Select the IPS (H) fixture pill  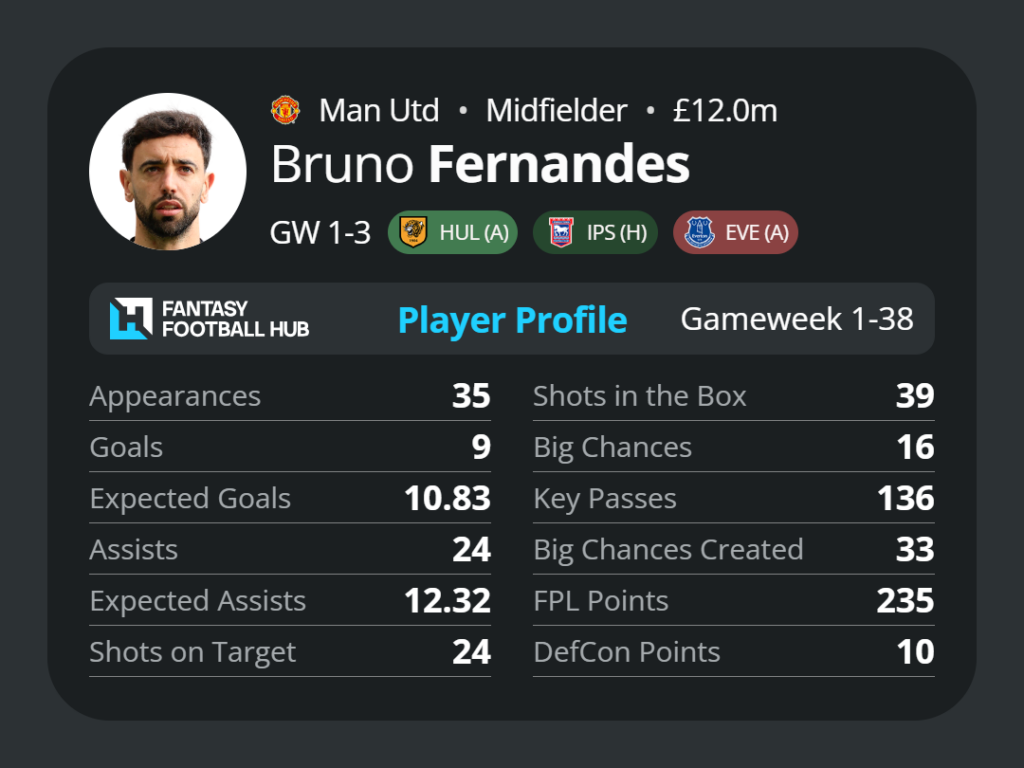(595, 232)
